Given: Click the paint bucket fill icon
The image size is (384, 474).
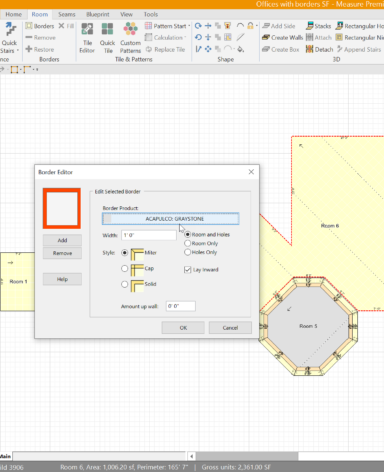Looking at the screenshot, I should pos(240,49).
